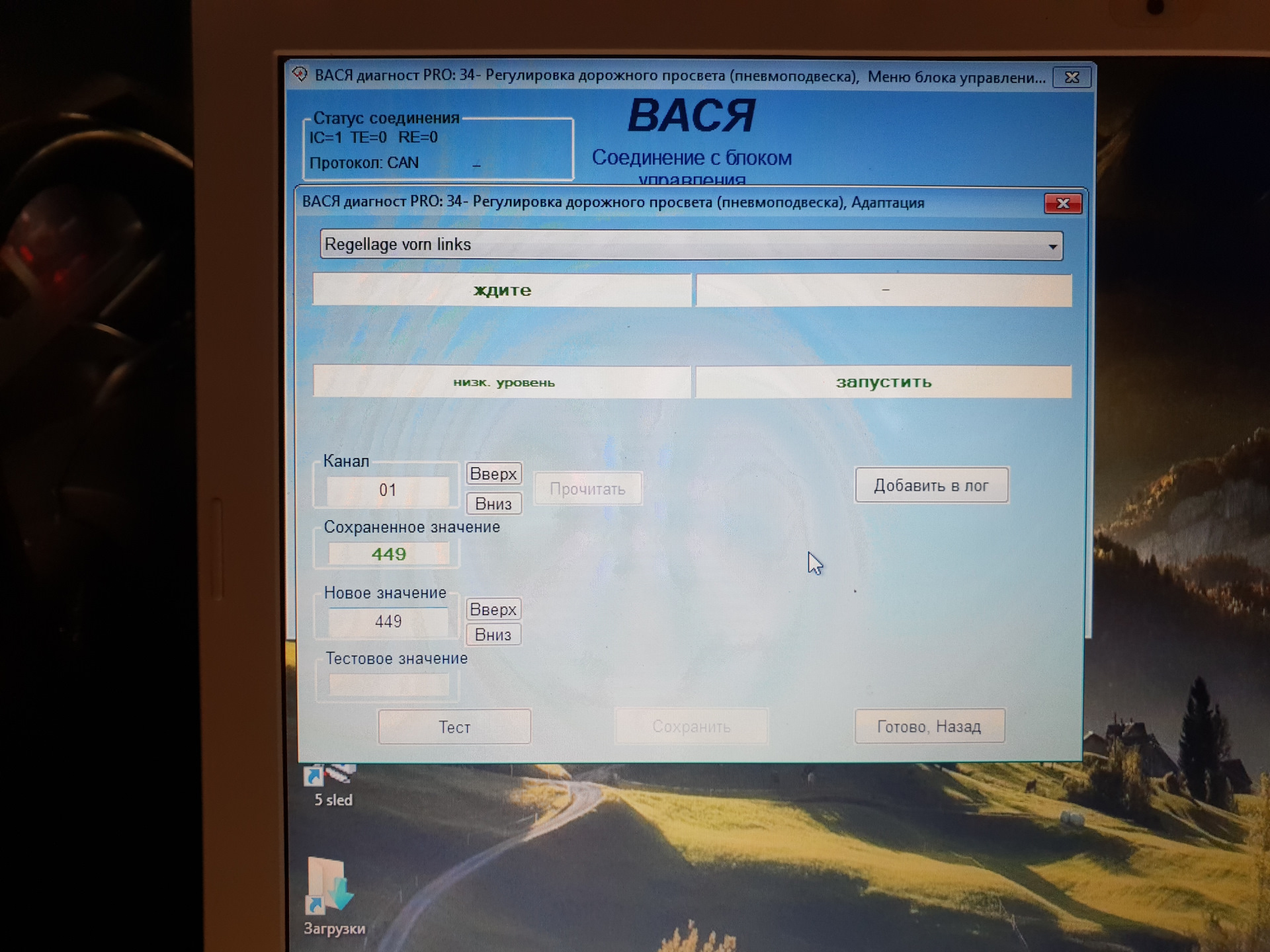The width and height of the screenshot is (1270, 952).
Task: Click the Тестовое значение field
Action: pos(388,685)
